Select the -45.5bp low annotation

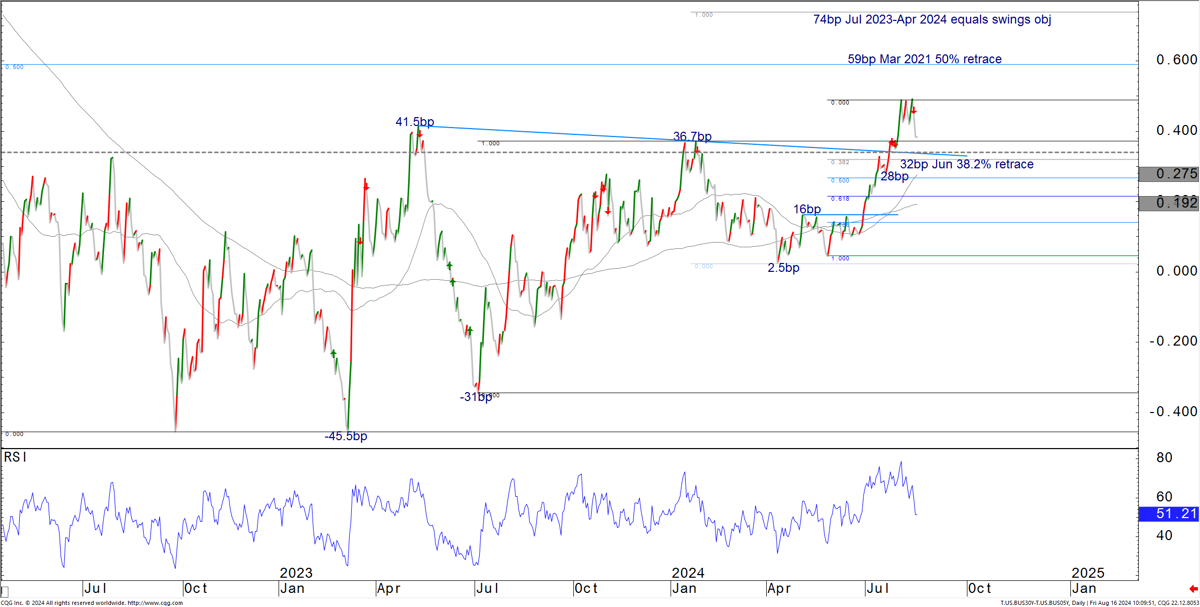[x=345, y=437]
